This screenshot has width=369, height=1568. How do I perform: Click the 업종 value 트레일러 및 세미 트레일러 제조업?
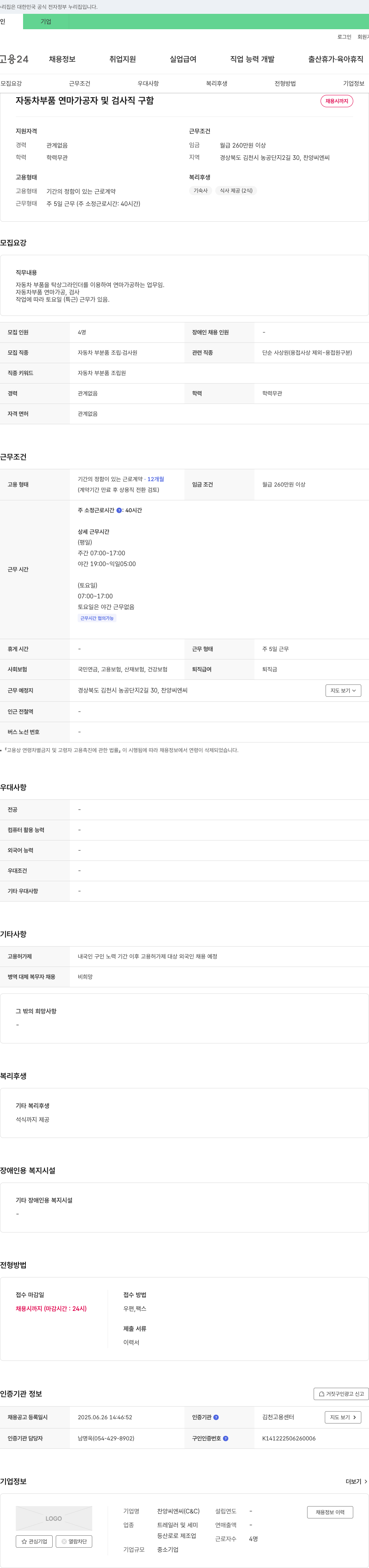[177, 1530]
